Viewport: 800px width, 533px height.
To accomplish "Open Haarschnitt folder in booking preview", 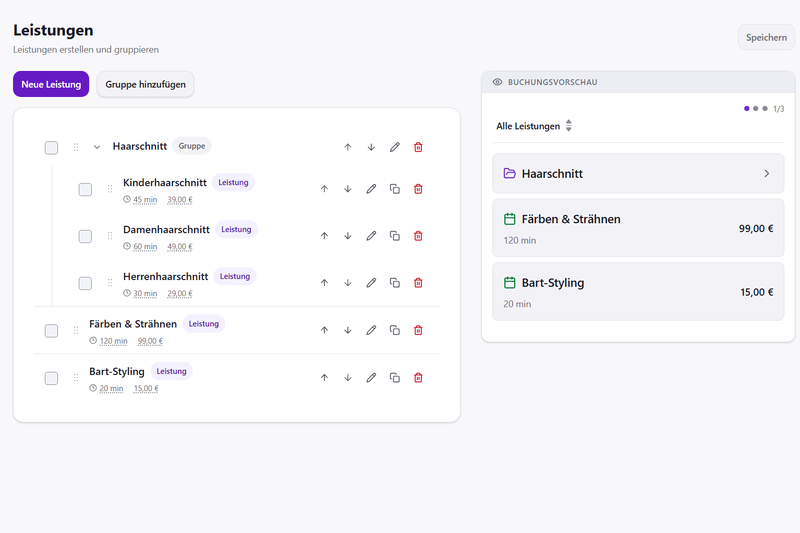I will coord(638,173).
